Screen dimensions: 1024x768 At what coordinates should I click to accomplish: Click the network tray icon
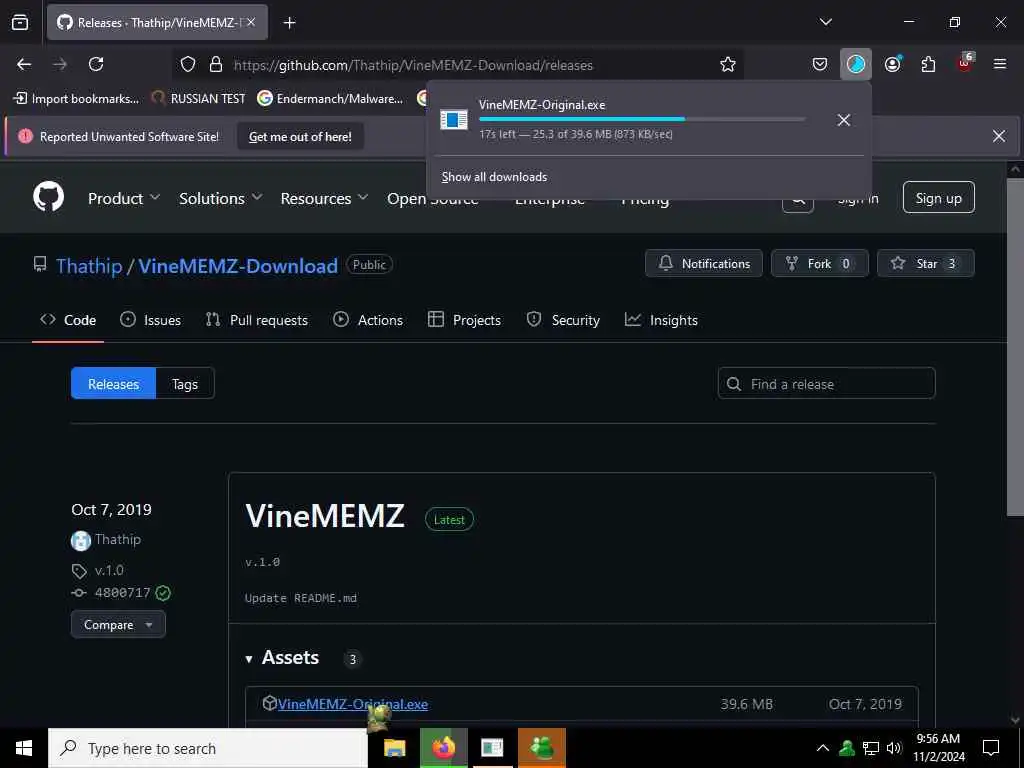(871, 748)
